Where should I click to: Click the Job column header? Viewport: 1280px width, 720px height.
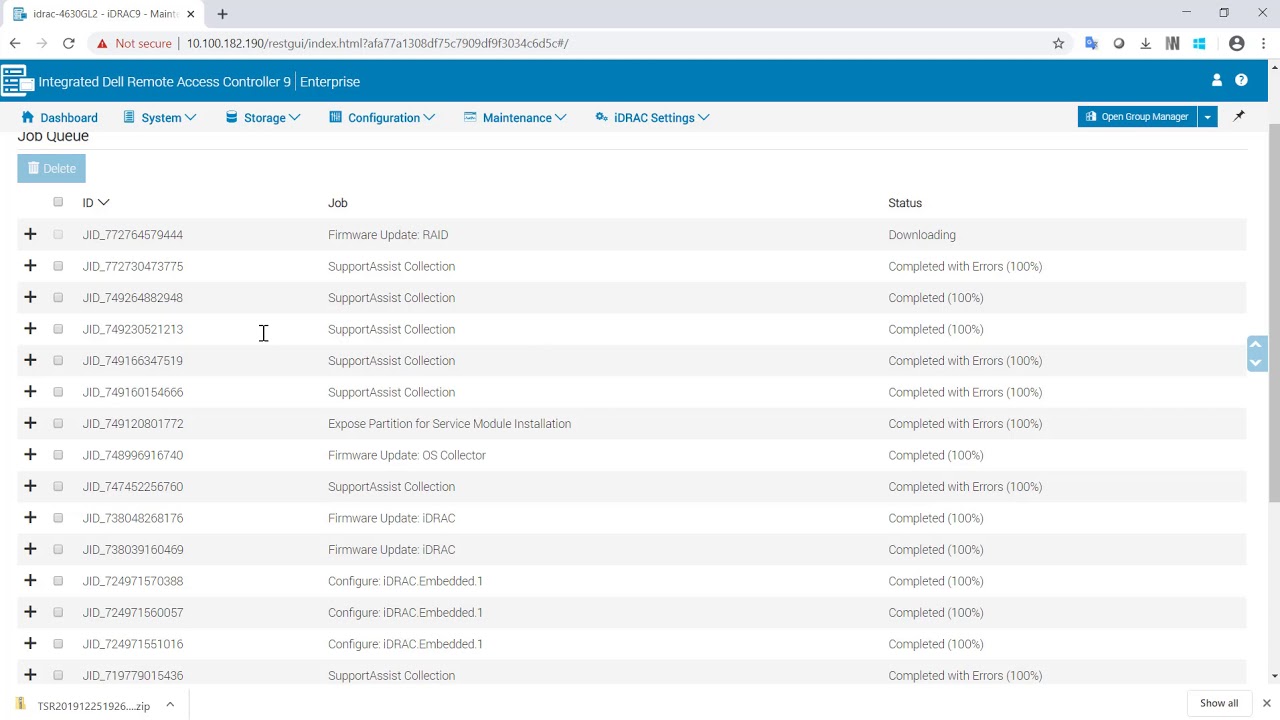coord(338,203)
